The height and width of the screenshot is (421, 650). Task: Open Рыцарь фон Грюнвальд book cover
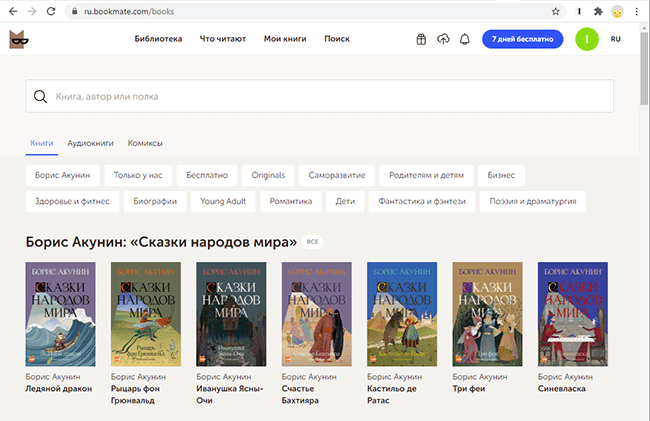pyautogui.click(x=146, y=314)
